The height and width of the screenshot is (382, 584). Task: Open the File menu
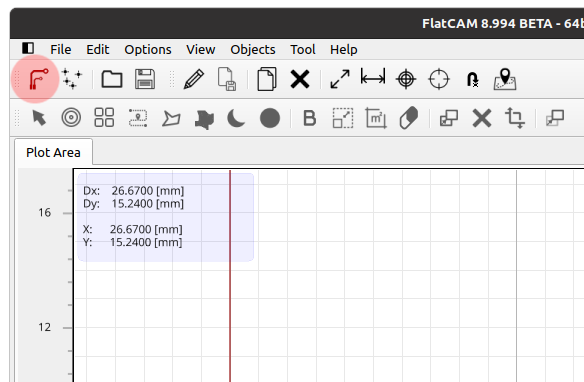[61, 49]
